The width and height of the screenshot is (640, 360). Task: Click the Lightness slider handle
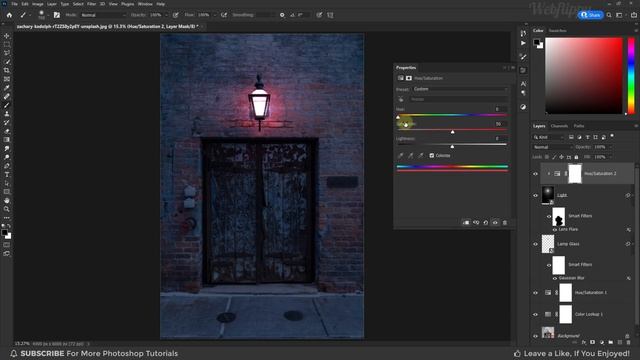tap(452, 147)
